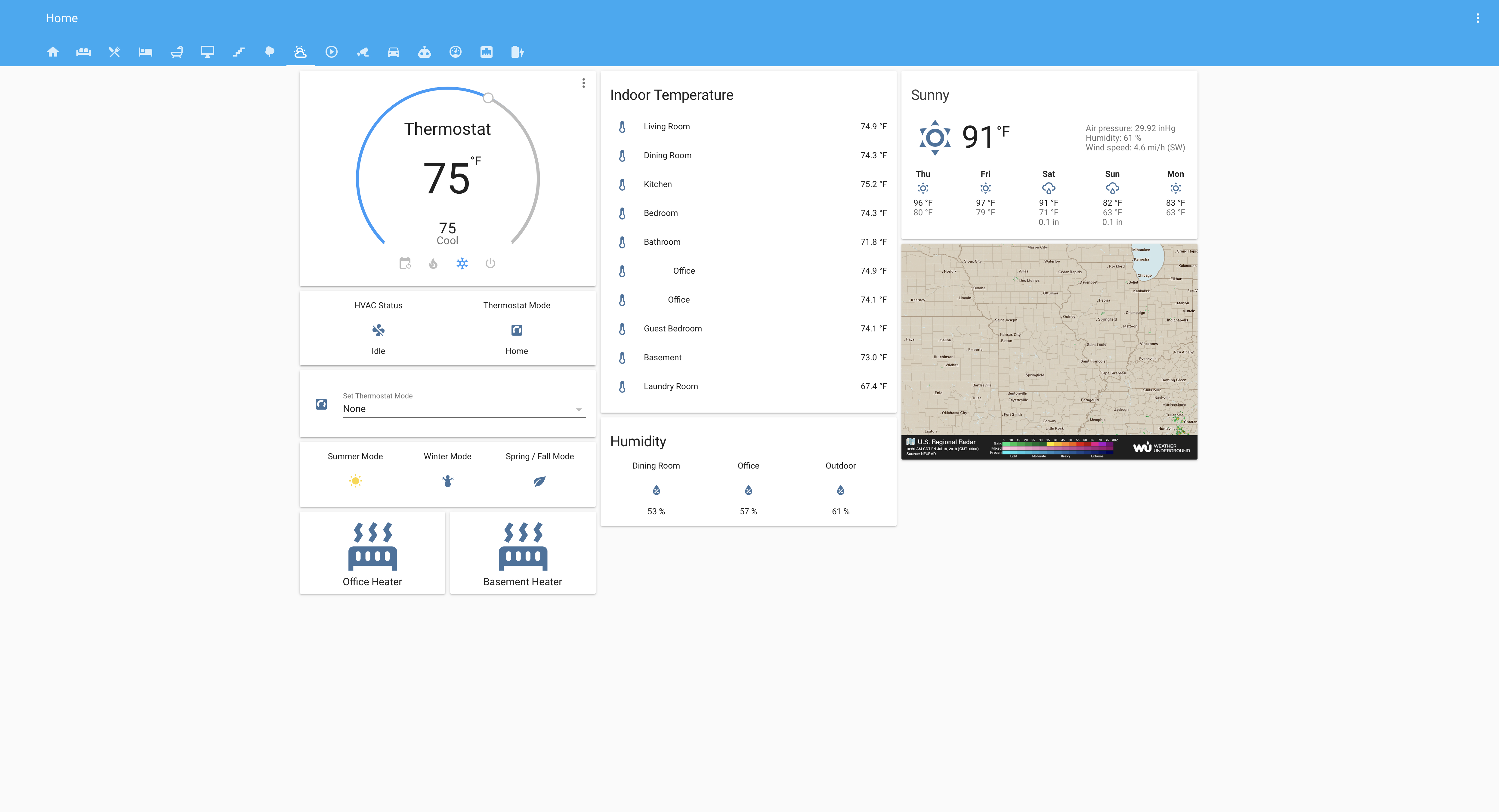Viewport: 1499px width, 812px height.
Task: Select snowflake cool mode on thermostat
Action: [462, 263]
